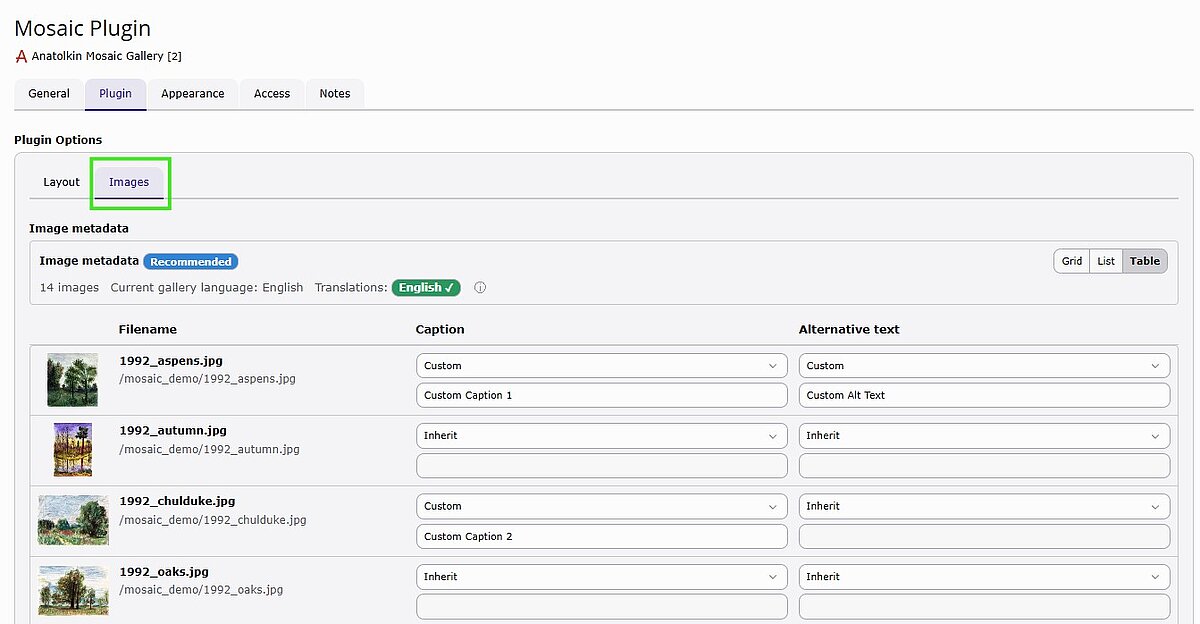This screenshot has width=1200, height=624.
Task: Click the 1992_oaks.jpg thumbnail
Action: (x=73, y=590)
